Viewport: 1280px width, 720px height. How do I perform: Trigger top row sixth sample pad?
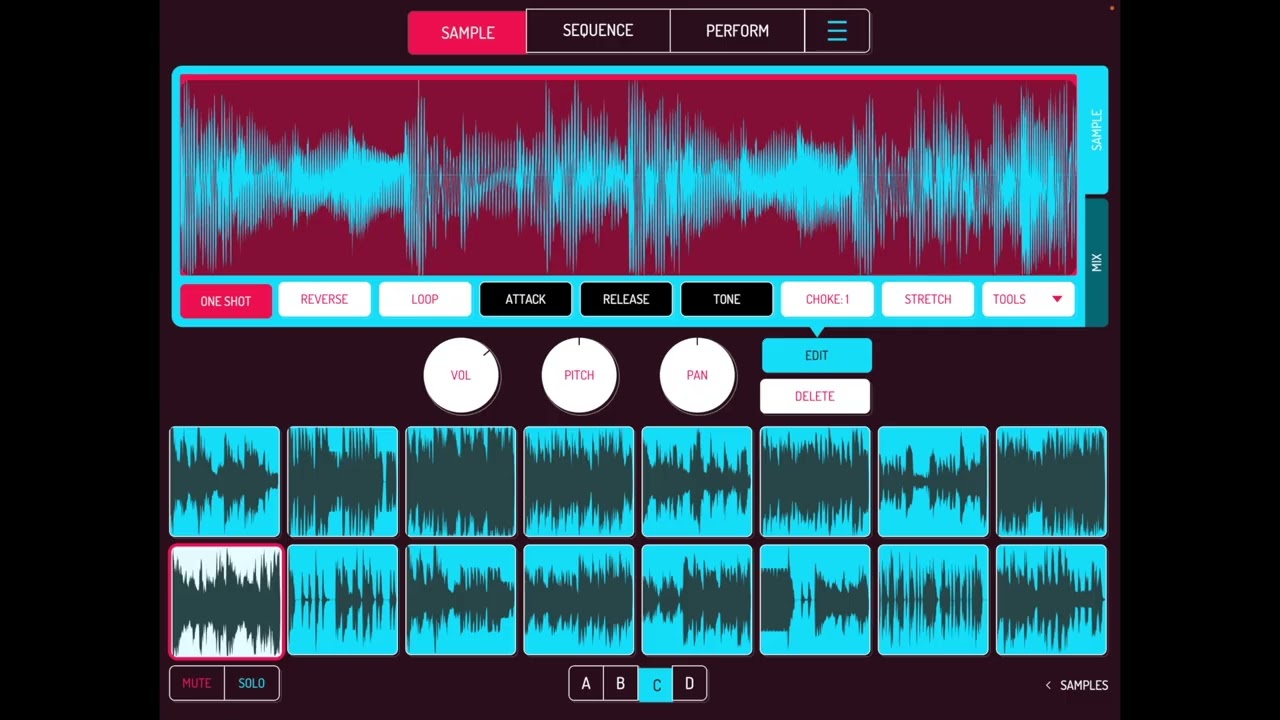[815, 482]
